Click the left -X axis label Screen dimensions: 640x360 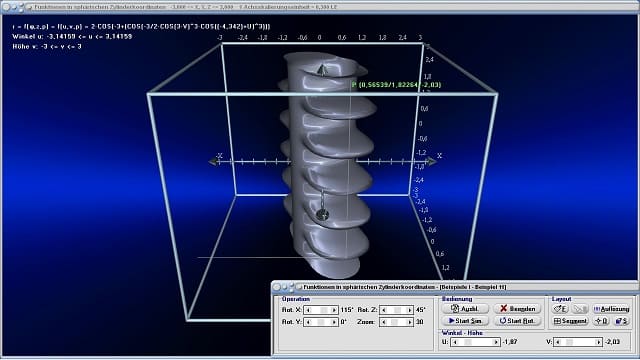(220, 156)
